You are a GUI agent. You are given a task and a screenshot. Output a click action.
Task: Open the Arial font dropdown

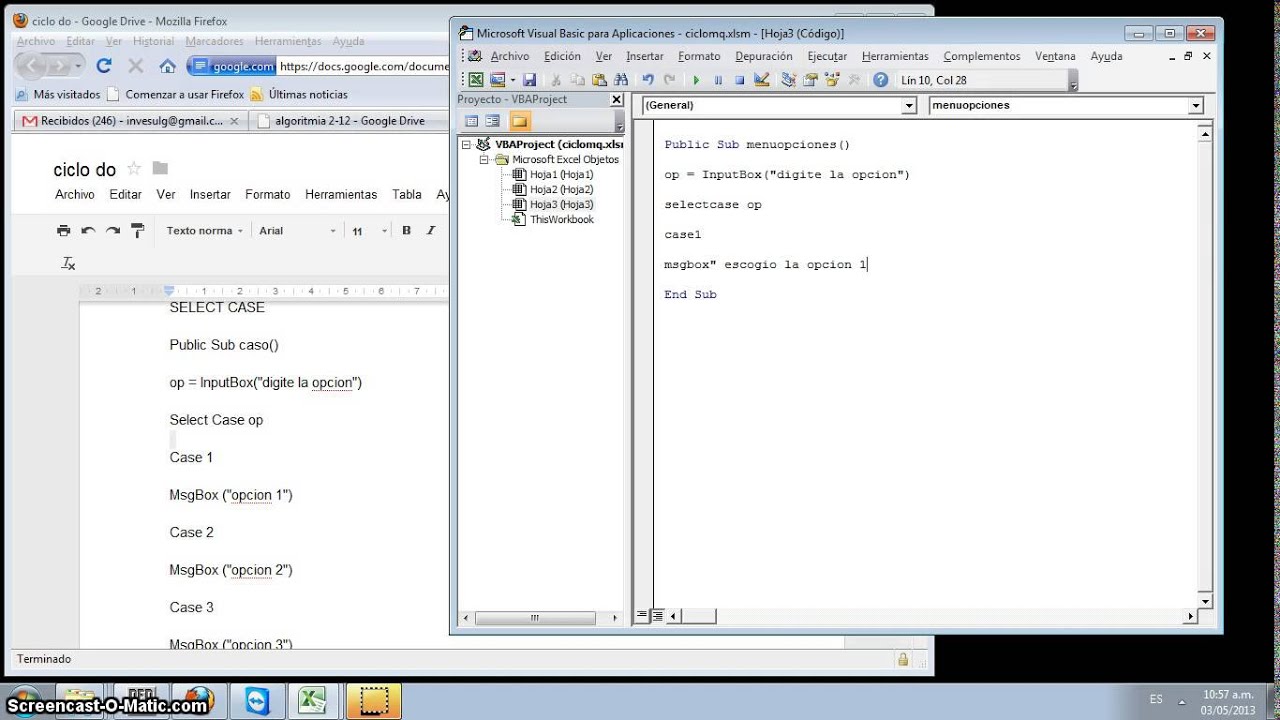[298, 230]
